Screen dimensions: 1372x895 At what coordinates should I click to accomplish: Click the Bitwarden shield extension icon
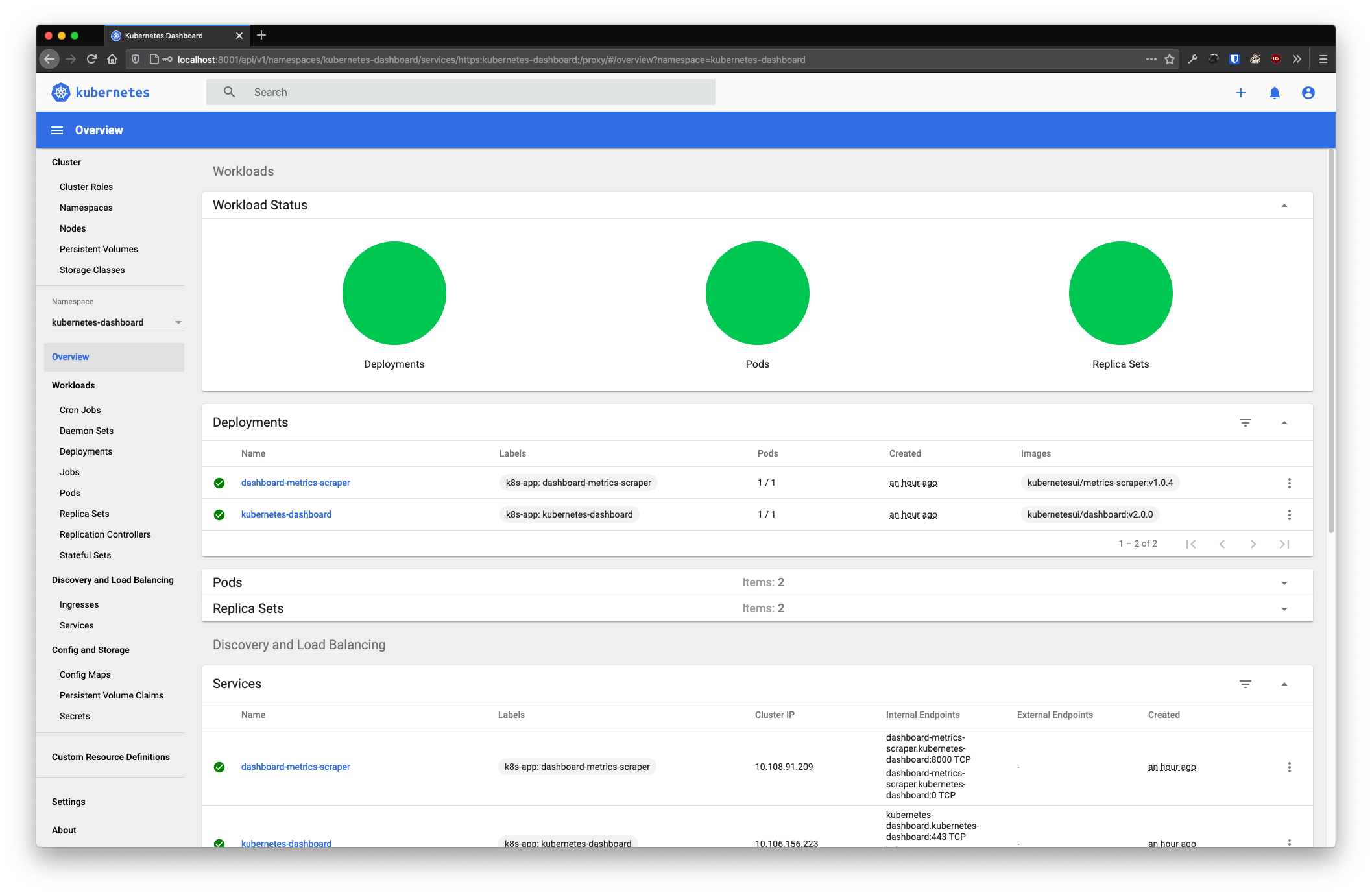click(x=1234, y=59)
